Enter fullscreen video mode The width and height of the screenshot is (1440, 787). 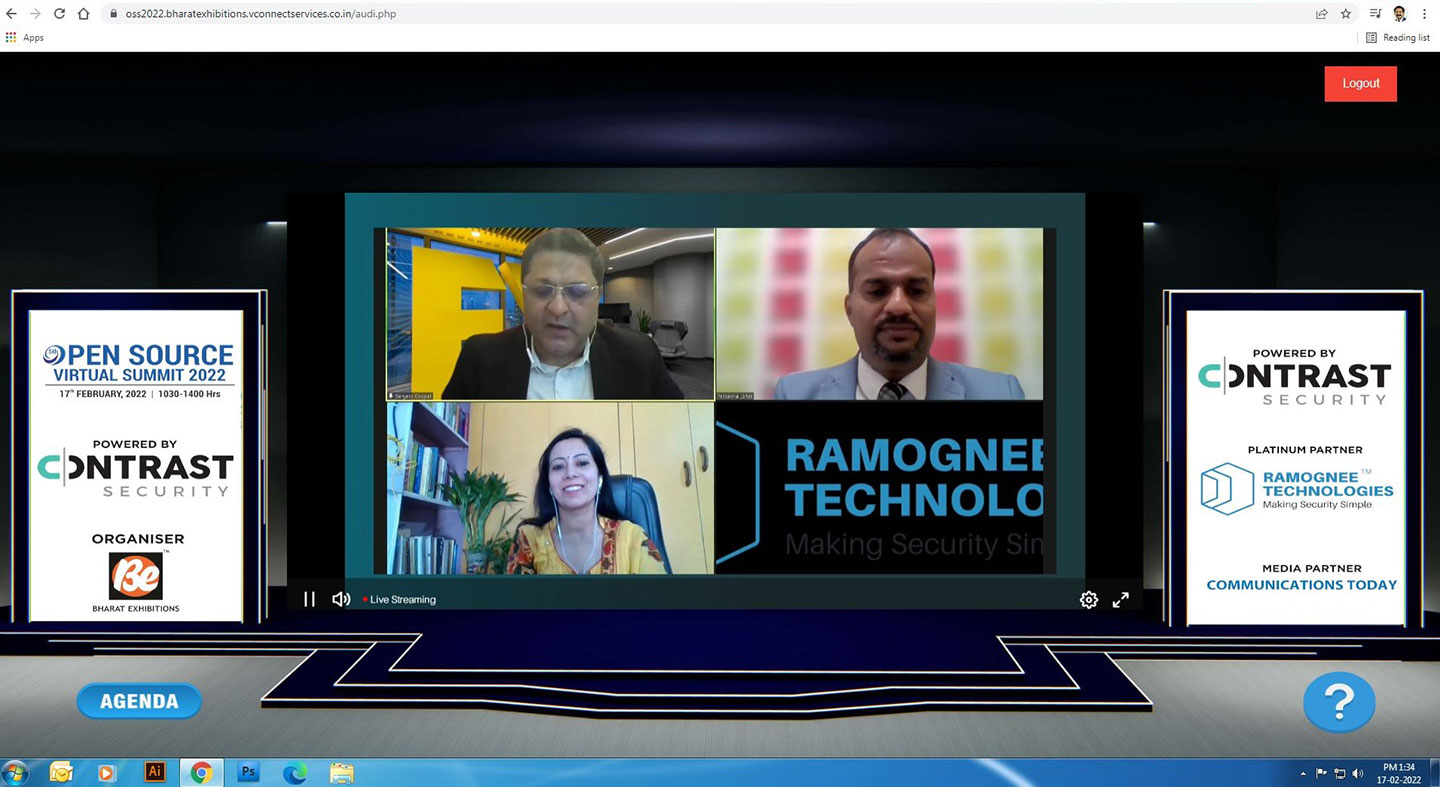click(x=1121, y=600)
